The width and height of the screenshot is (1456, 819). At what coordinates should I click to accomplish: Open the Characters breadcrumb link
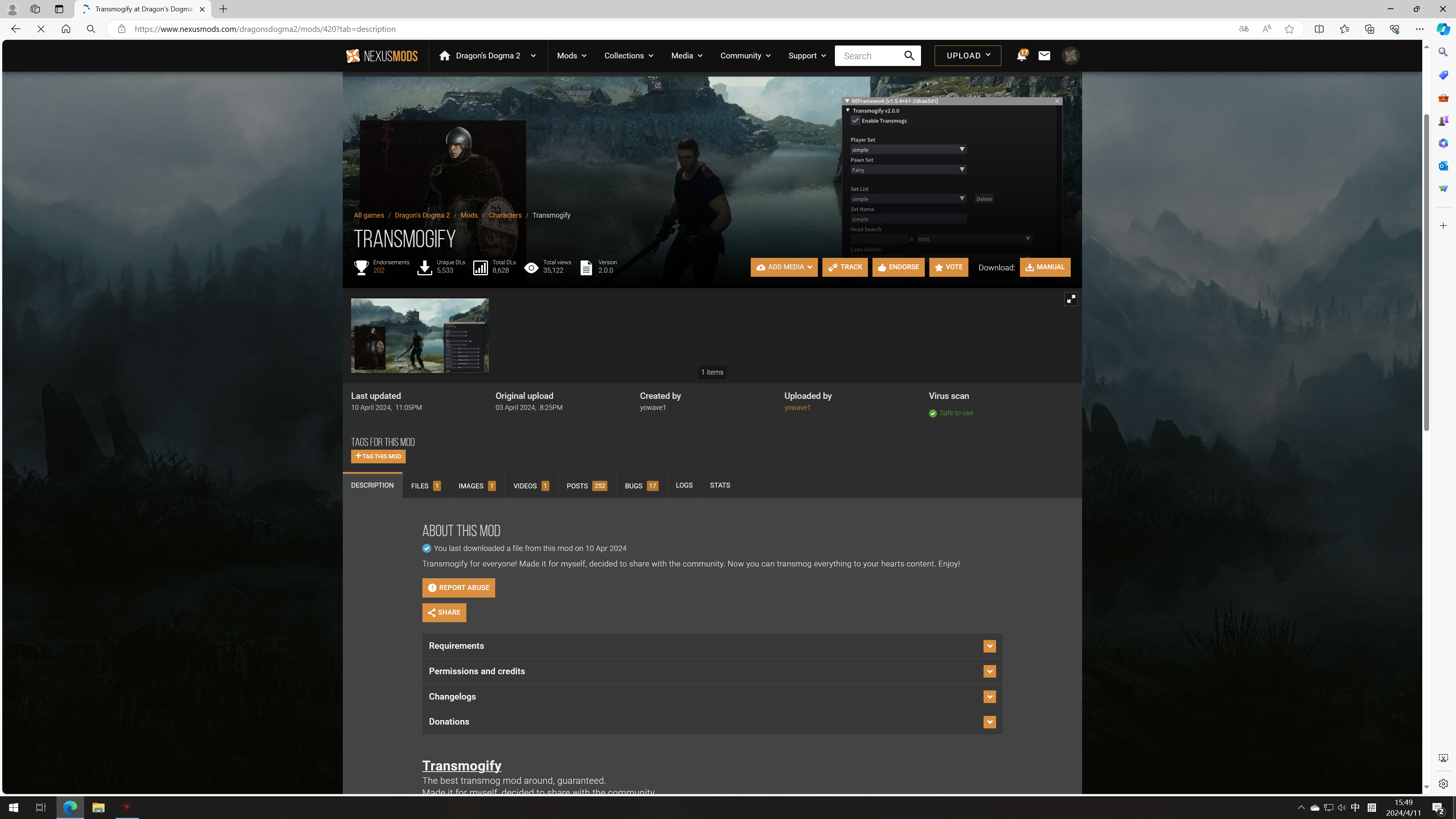click(x=505, y=215)
